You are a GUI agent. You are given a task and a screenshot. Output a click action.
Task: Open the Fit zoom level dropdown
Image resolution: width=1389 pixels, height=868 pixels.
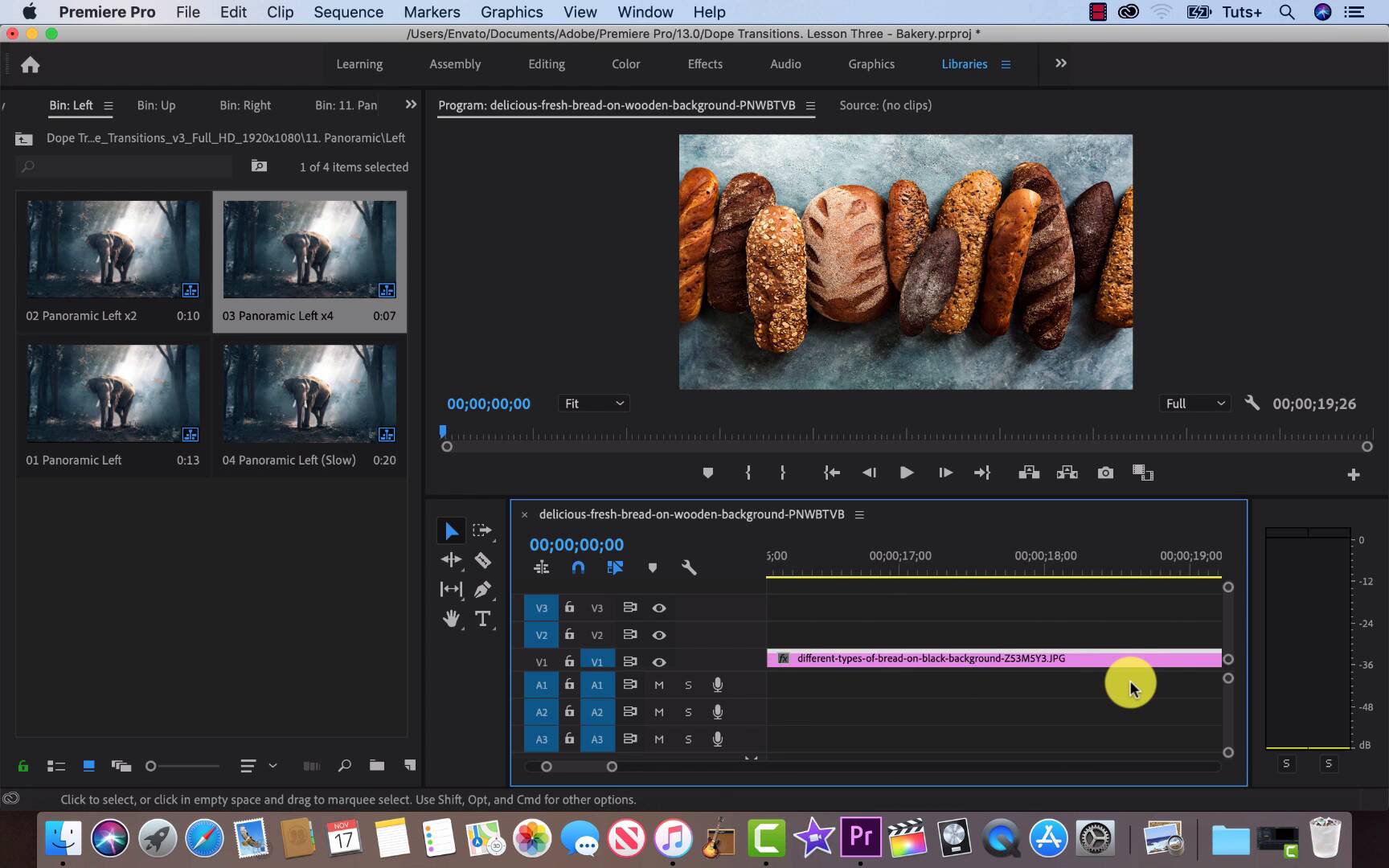pos(594,403)
